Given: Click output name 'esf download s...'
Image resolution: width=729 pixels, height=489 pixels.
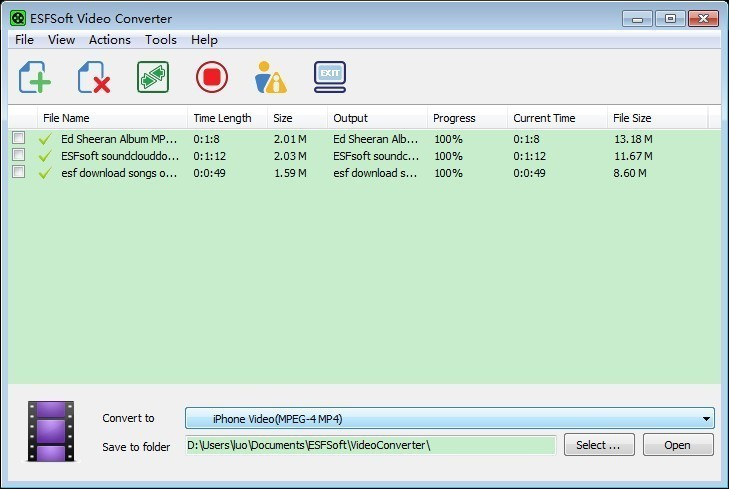Looking at the screenshot, I should click(375, 173).
